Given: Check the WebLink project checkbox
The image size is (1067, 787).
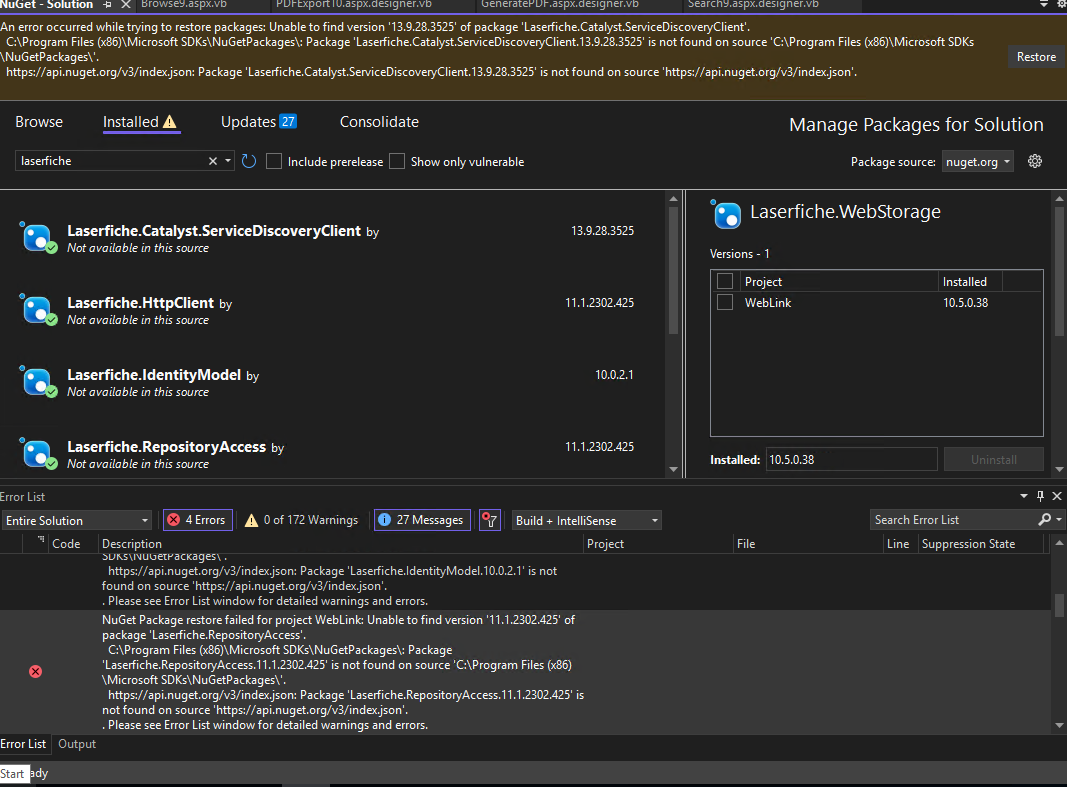Looking at the screenshot, I should (725, 302).
